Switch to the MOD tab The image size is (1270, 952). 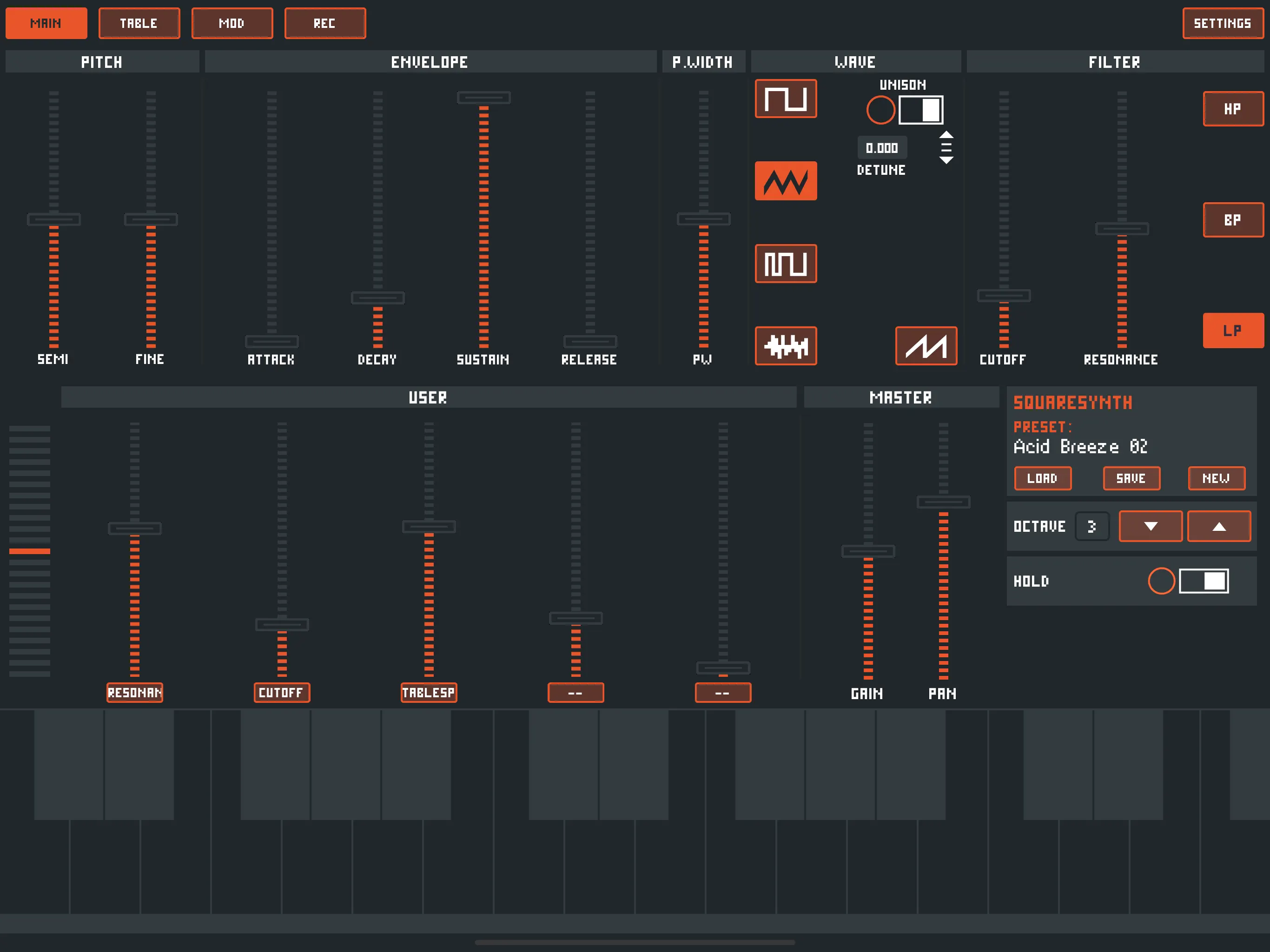tap(232, 24)
